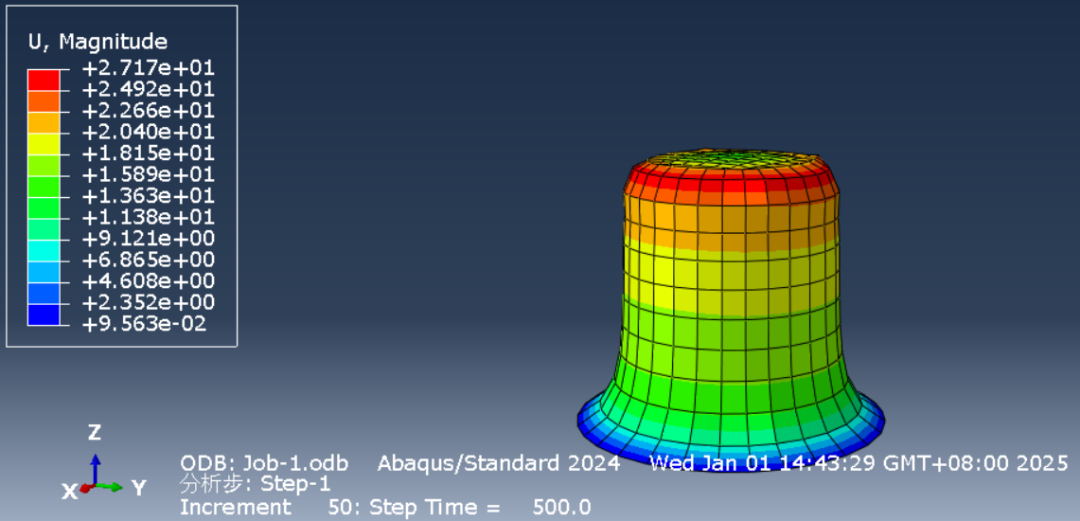This screenshot has width=1080, height=521.
Task: Click the red swatch in the legend
Action: [43, 79]
